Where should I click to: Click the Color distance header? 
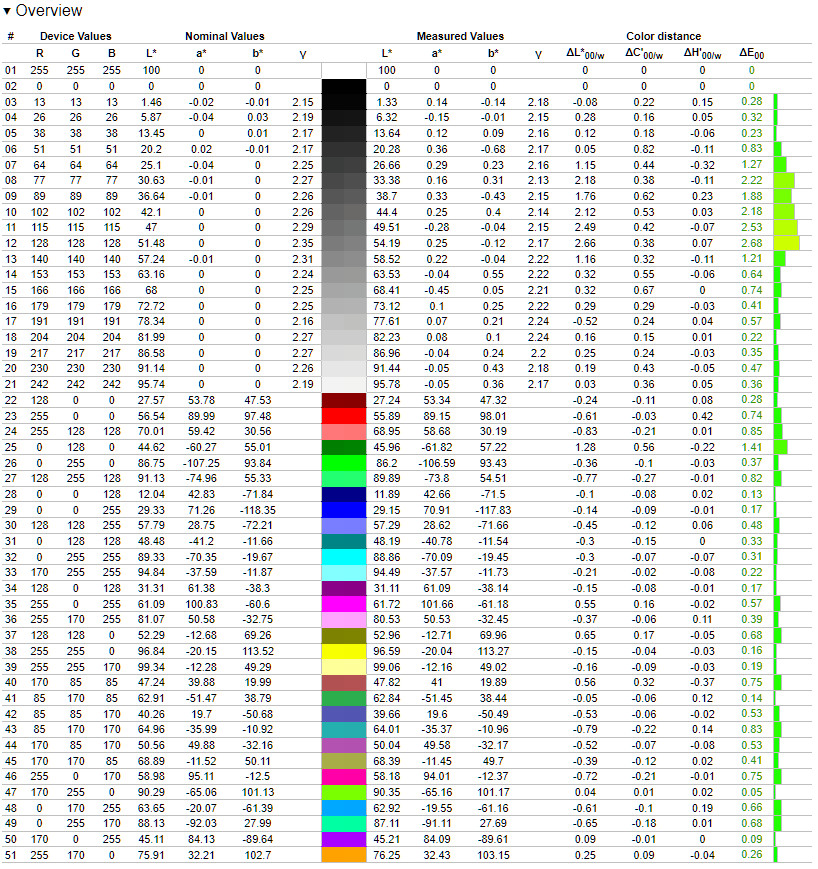pos(663,36)
